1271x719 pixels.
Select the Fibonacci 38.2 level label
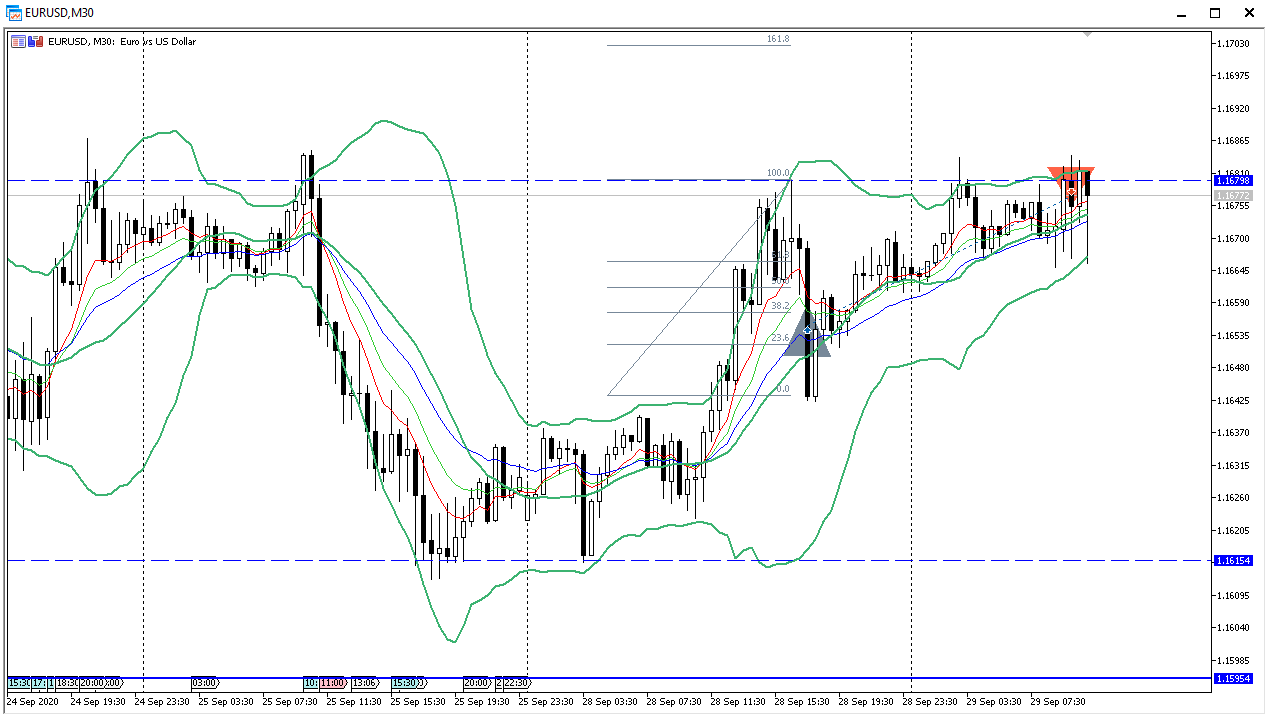(780, 305)
